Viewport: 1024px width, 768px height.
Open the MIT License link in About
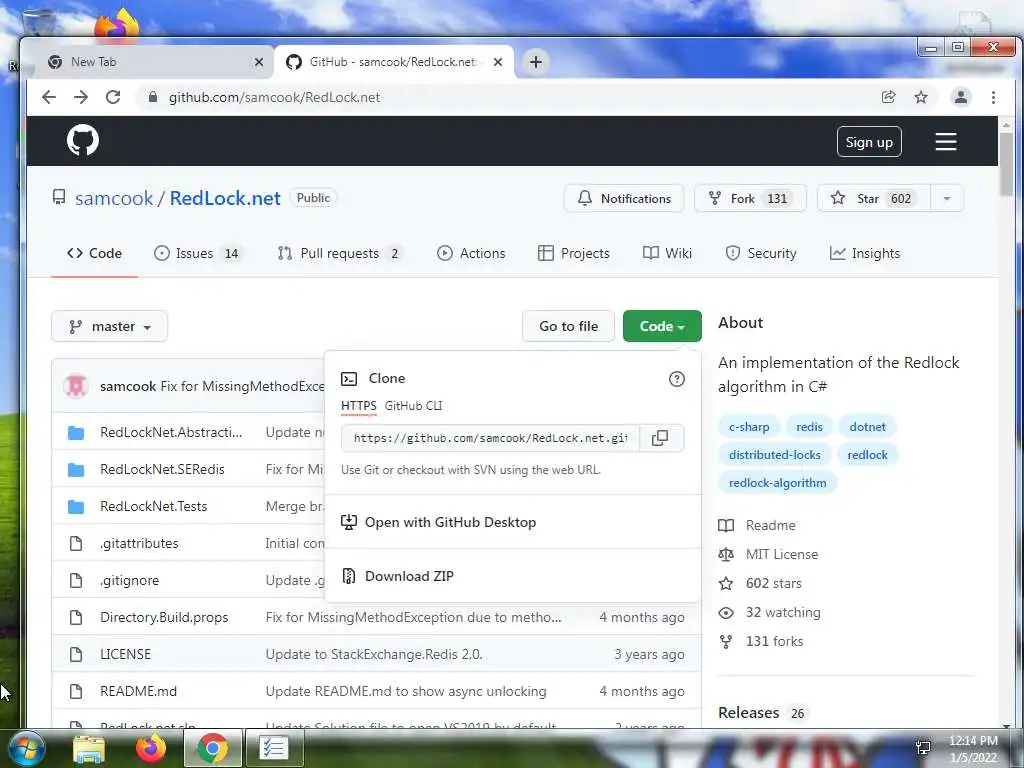(782, 554)
